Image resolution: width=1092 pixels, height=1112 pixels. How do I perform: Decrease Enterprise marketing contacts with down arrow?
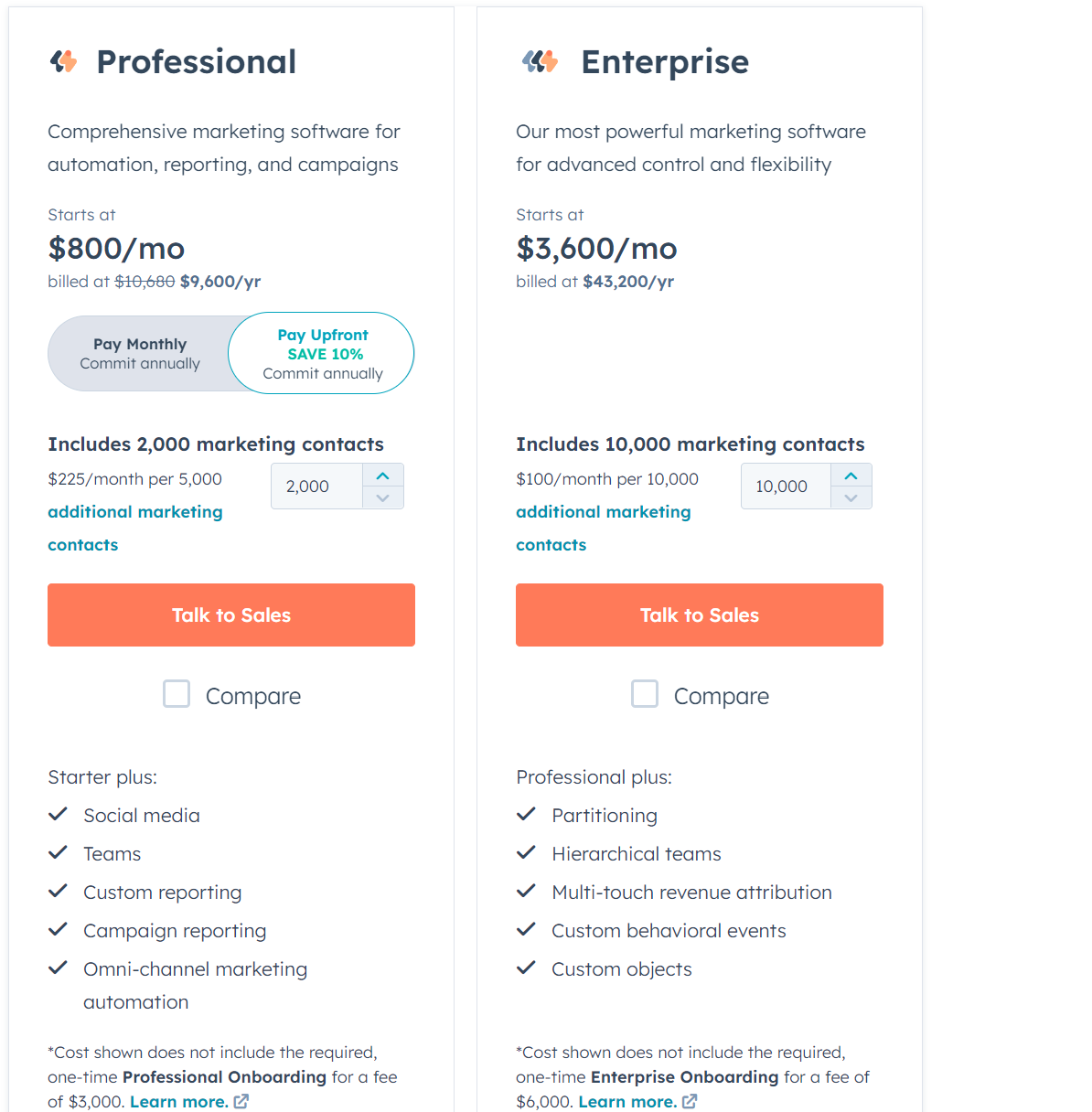click(851, 497)
